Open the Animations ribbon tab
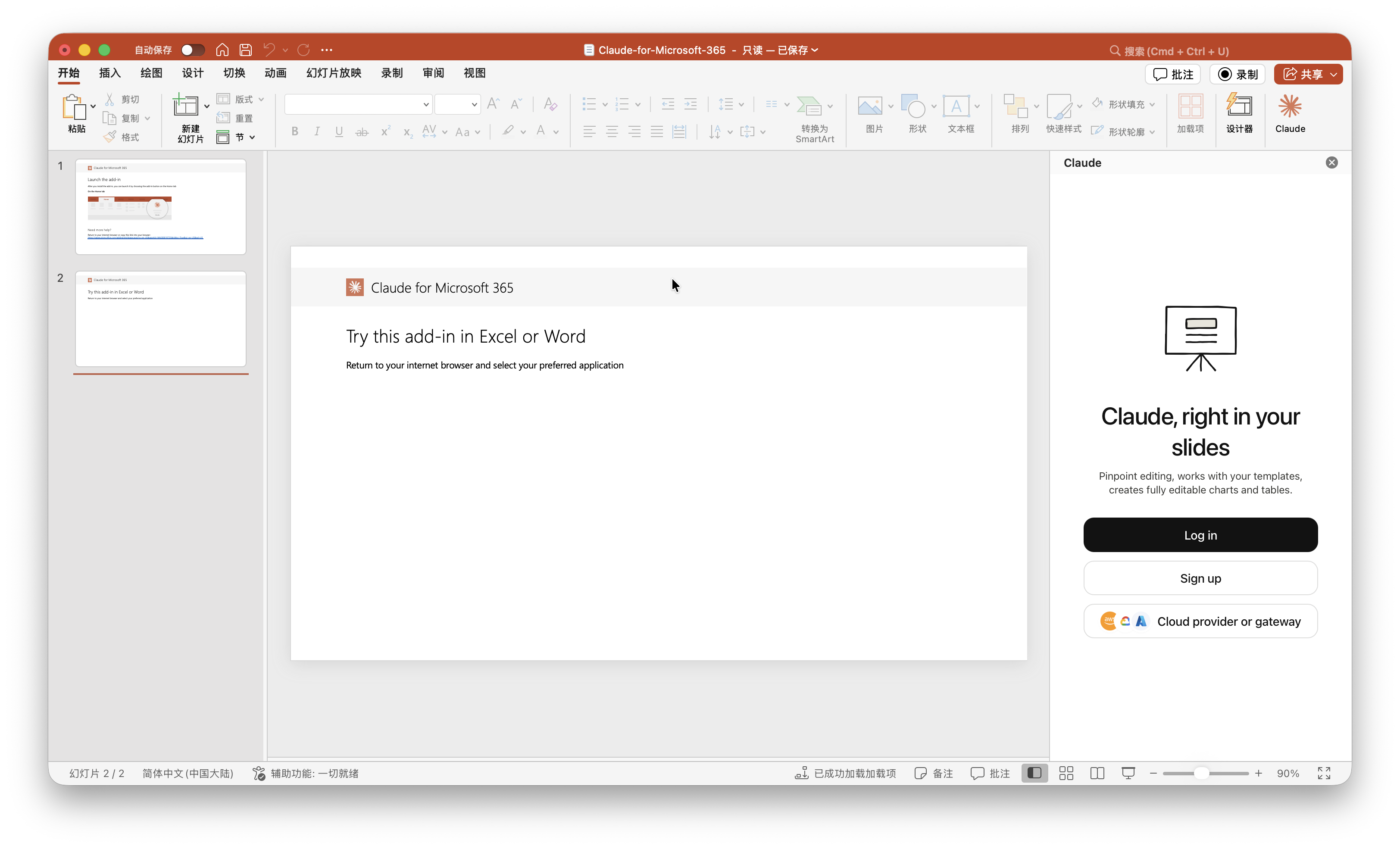The image size is (1400, 849). [275, 73]
